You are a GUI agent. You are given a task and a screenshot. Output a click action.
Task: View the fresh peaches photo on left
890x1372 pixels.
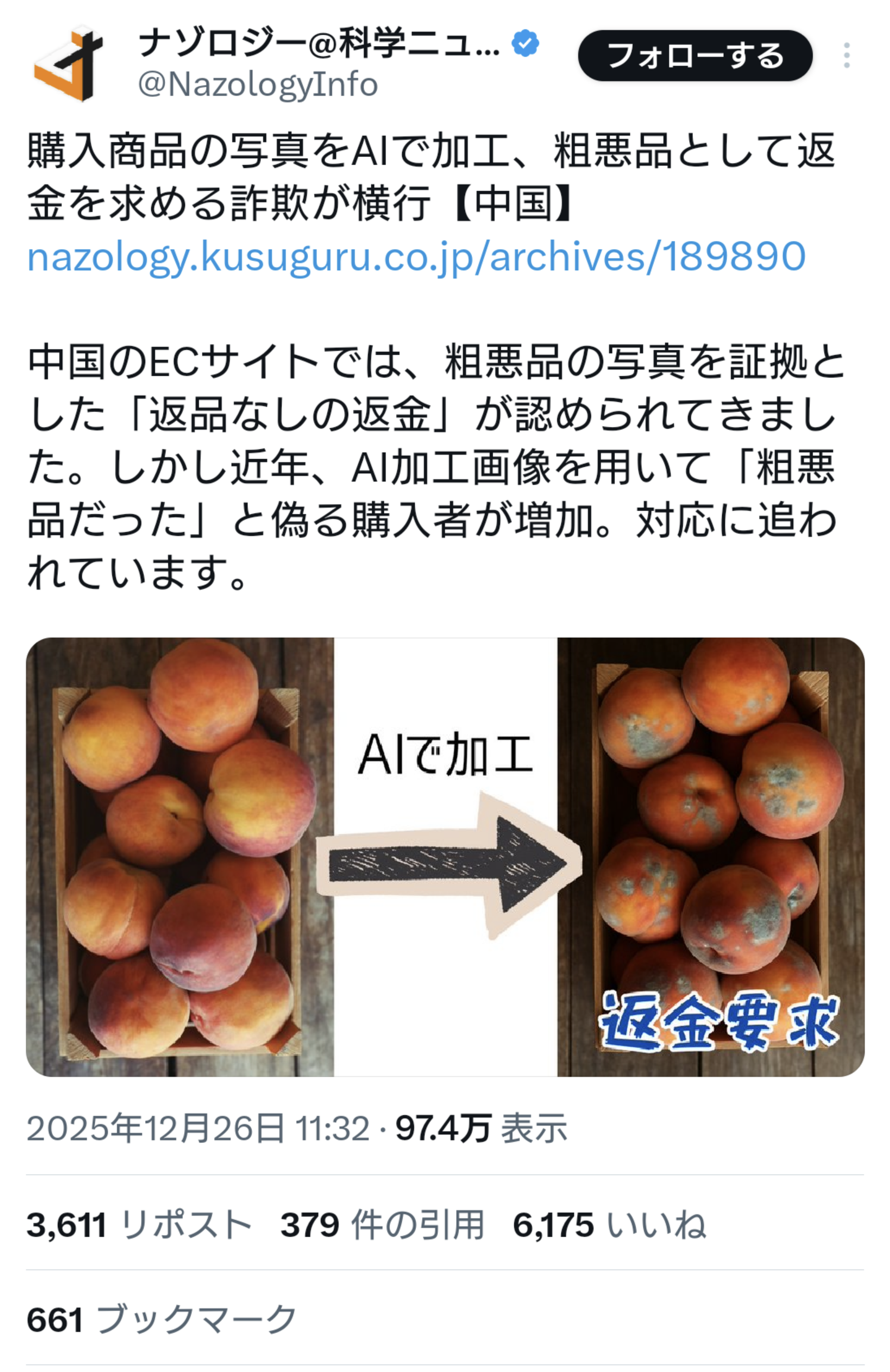[x=180, y=857]
